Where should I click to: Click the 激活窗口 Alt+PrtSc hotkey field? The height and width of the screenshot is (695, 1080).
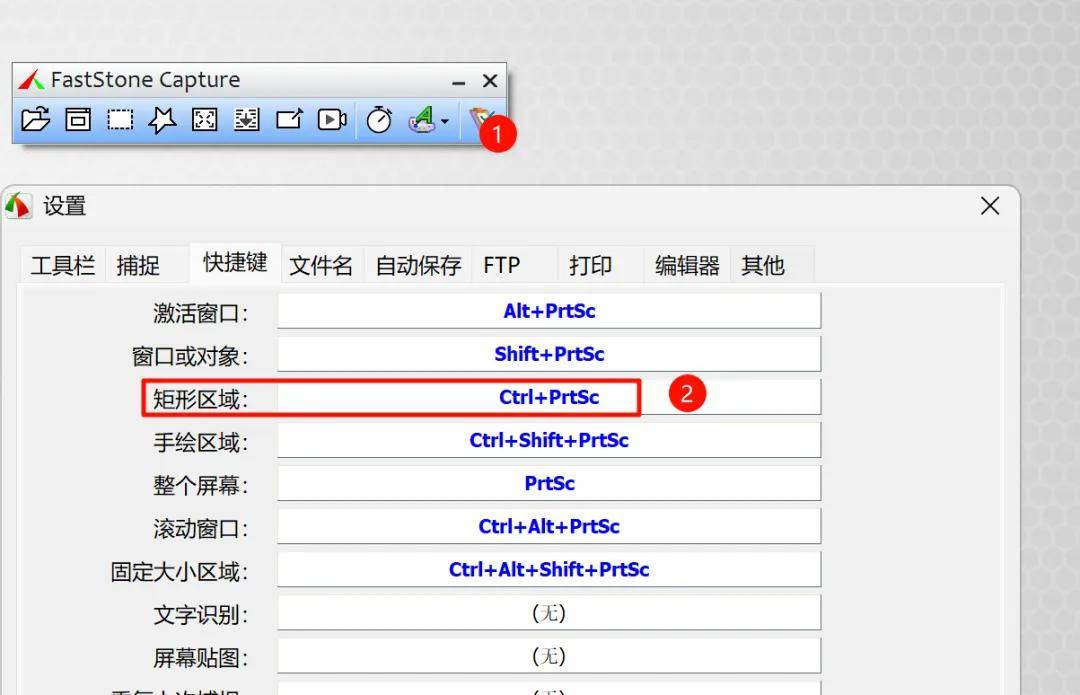[x=549, y=311]
